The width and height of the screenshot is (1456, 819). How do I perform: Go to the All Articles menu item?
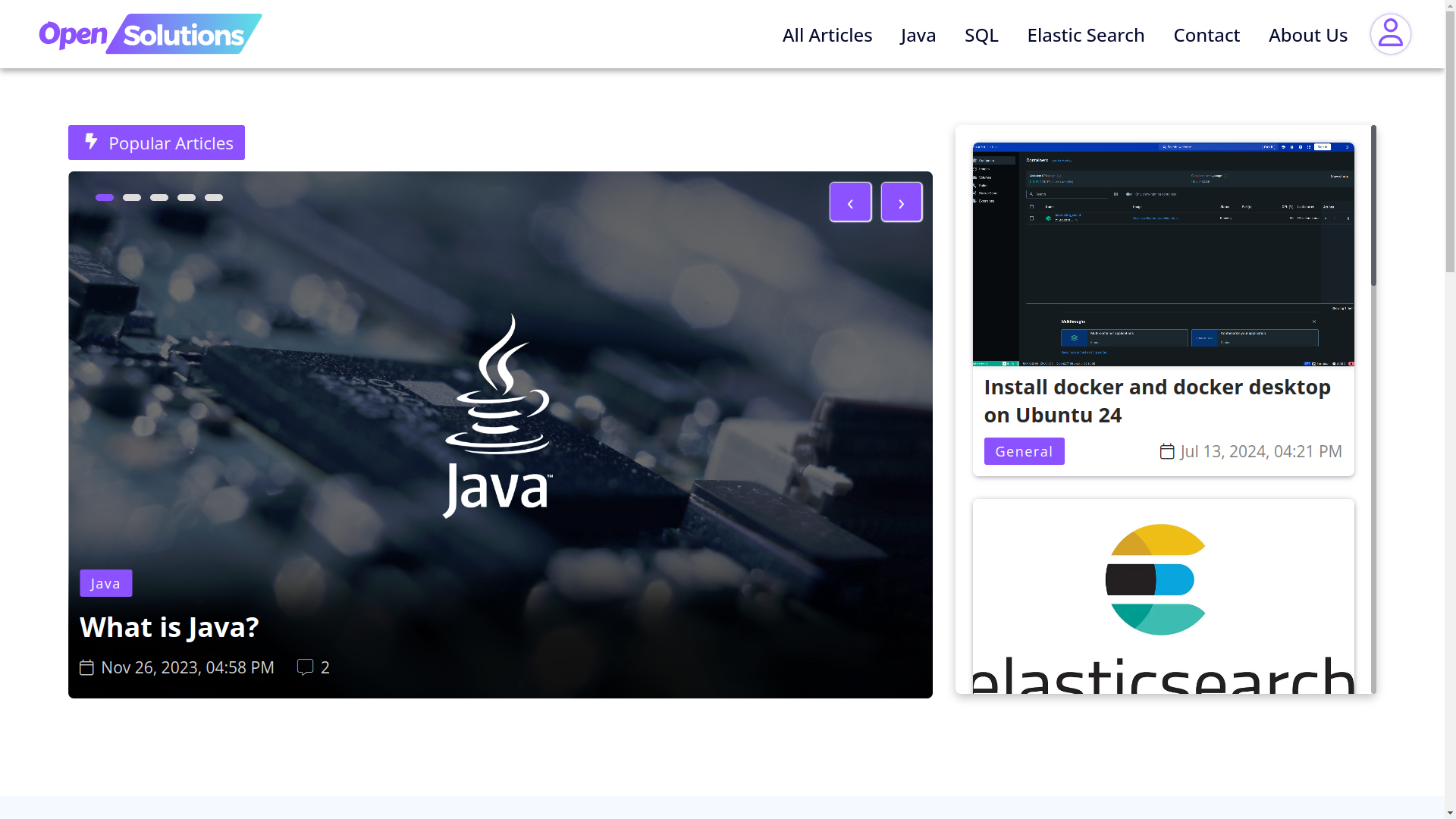(827, 35)
